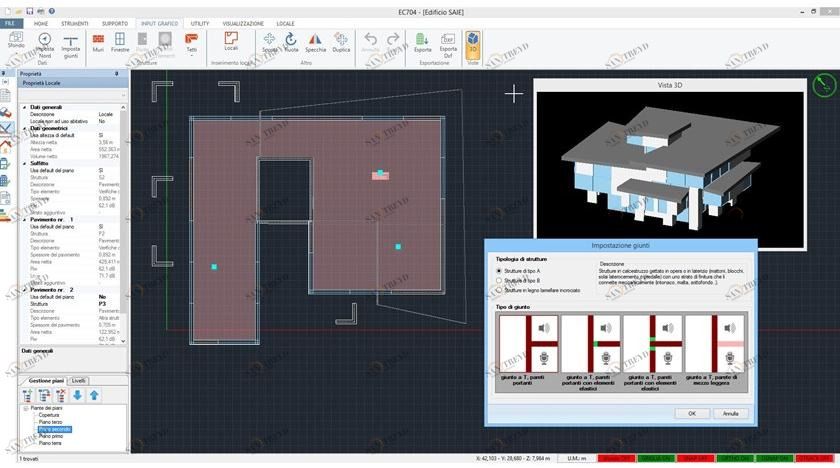
Task: Collapse the Pavimento nr. 1 property group
Action: 25,219
